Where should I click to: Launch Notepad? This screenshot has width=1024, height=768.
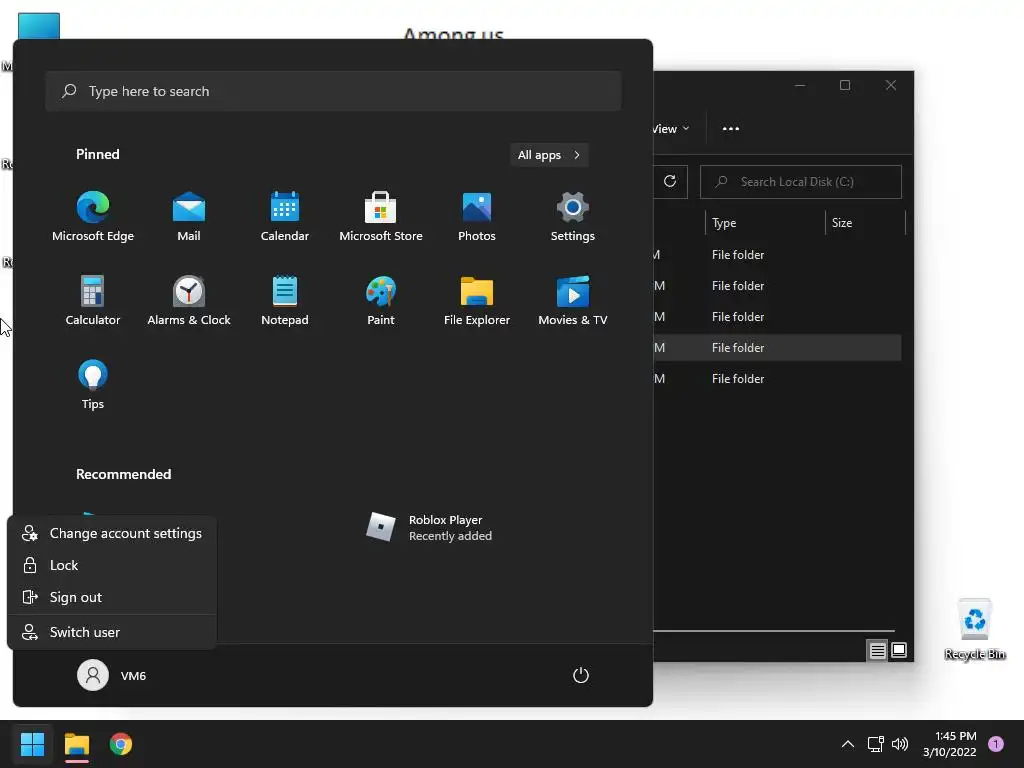tap(285, 300)
